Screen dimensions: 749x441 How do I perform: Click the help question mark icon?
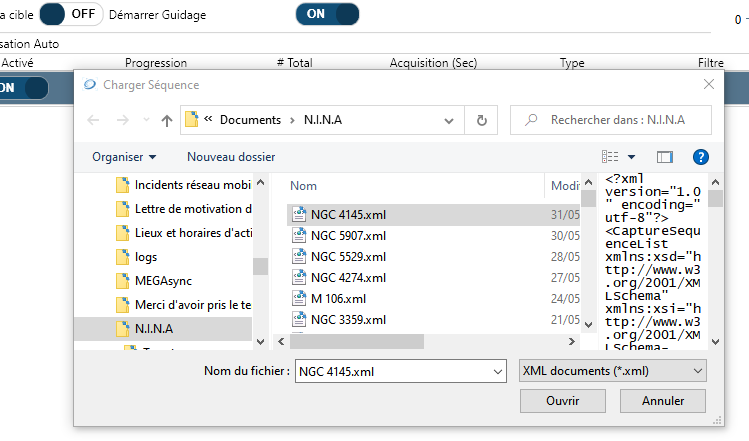(700, 157)
